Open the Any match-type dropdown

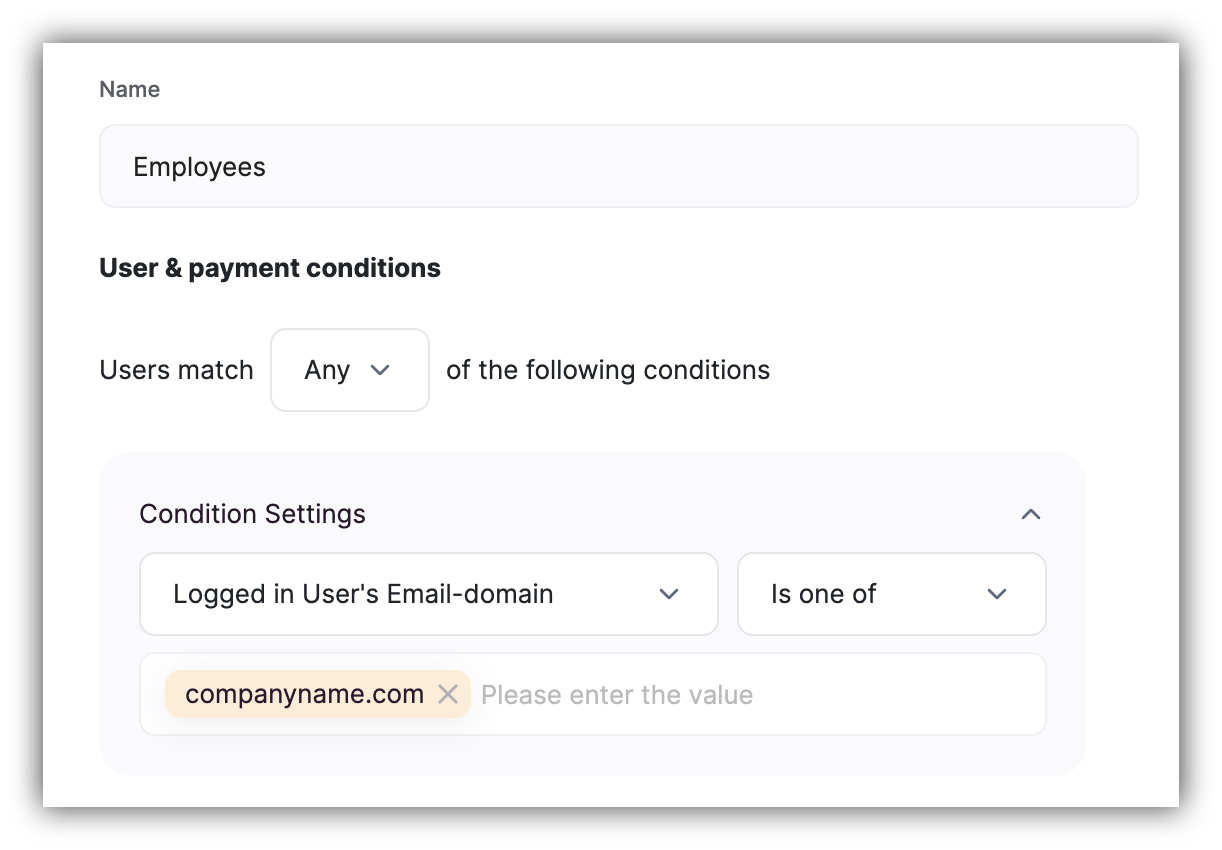[x=350, y=370]
